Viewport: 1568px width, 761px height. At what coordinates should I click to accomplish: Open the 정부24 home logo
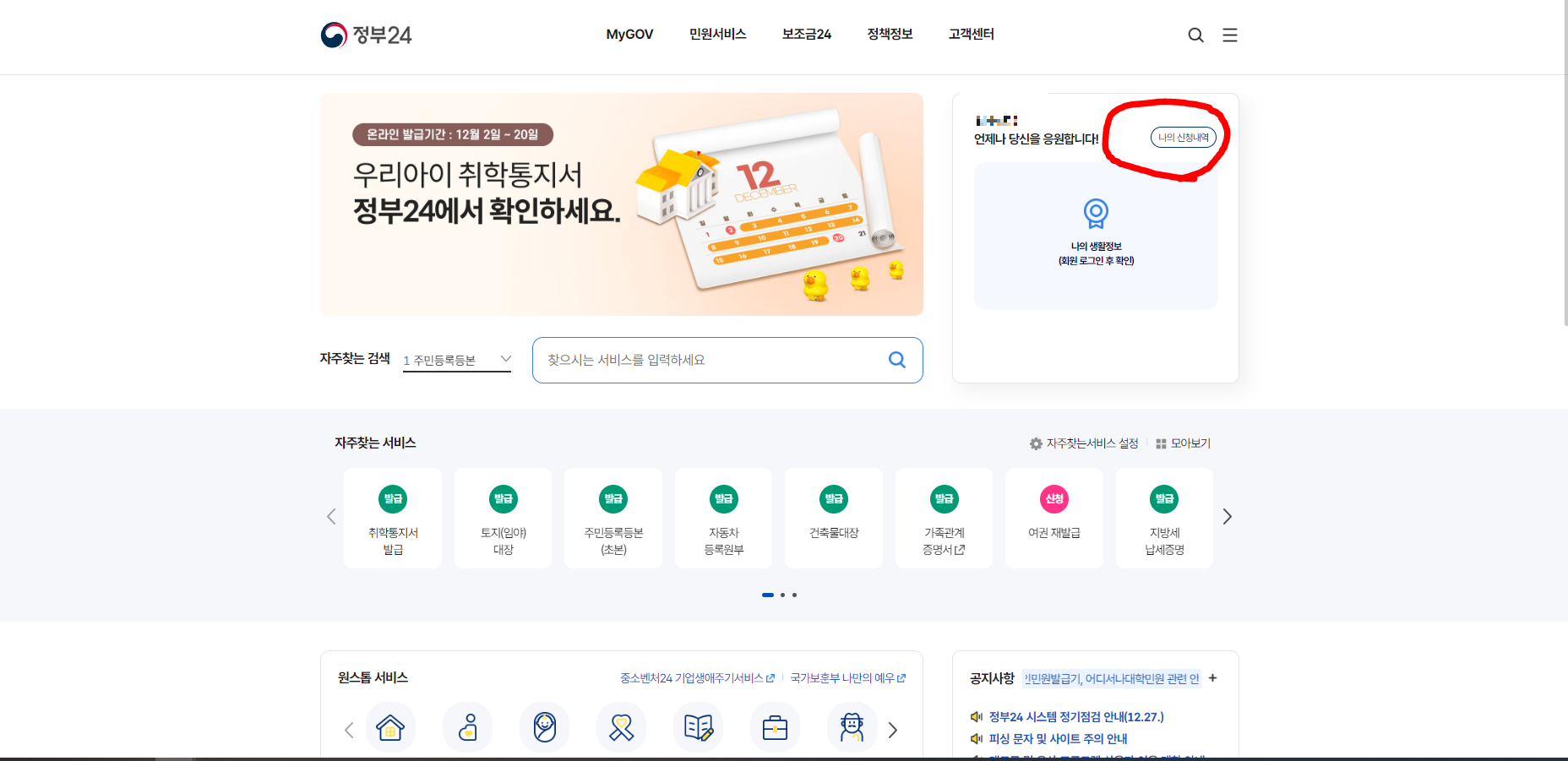click(x=366, y=35)
